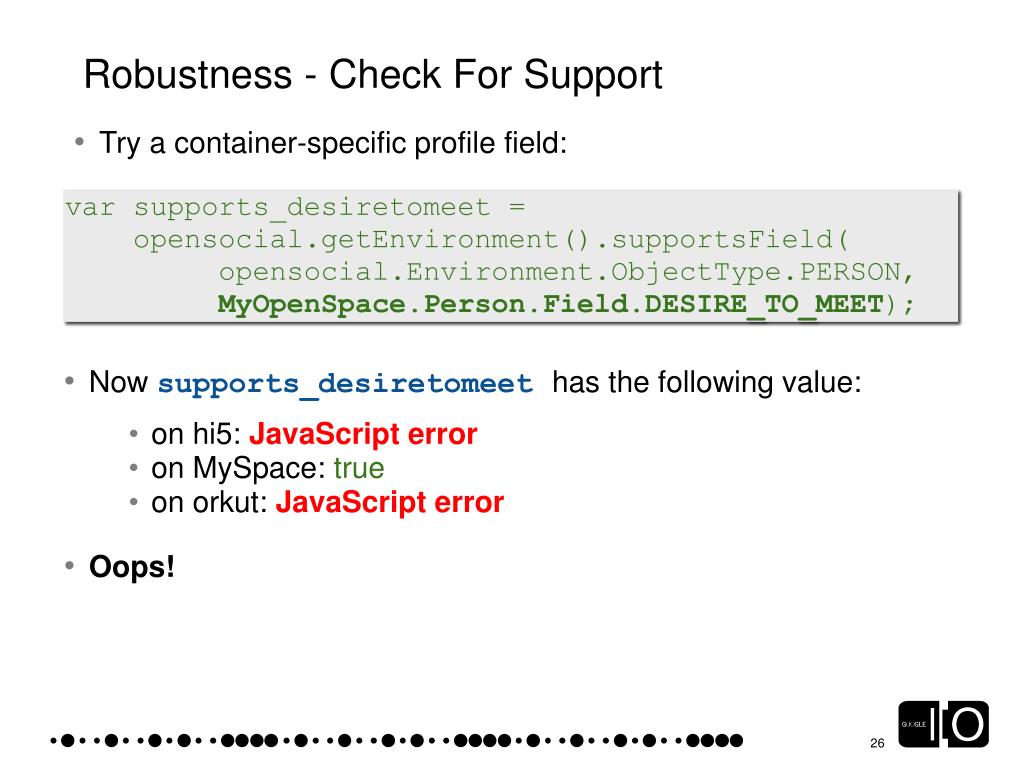Click the 'on hi5:' label
The height and width of the screenshot is (768, 1024).
(x=197, y=434)
